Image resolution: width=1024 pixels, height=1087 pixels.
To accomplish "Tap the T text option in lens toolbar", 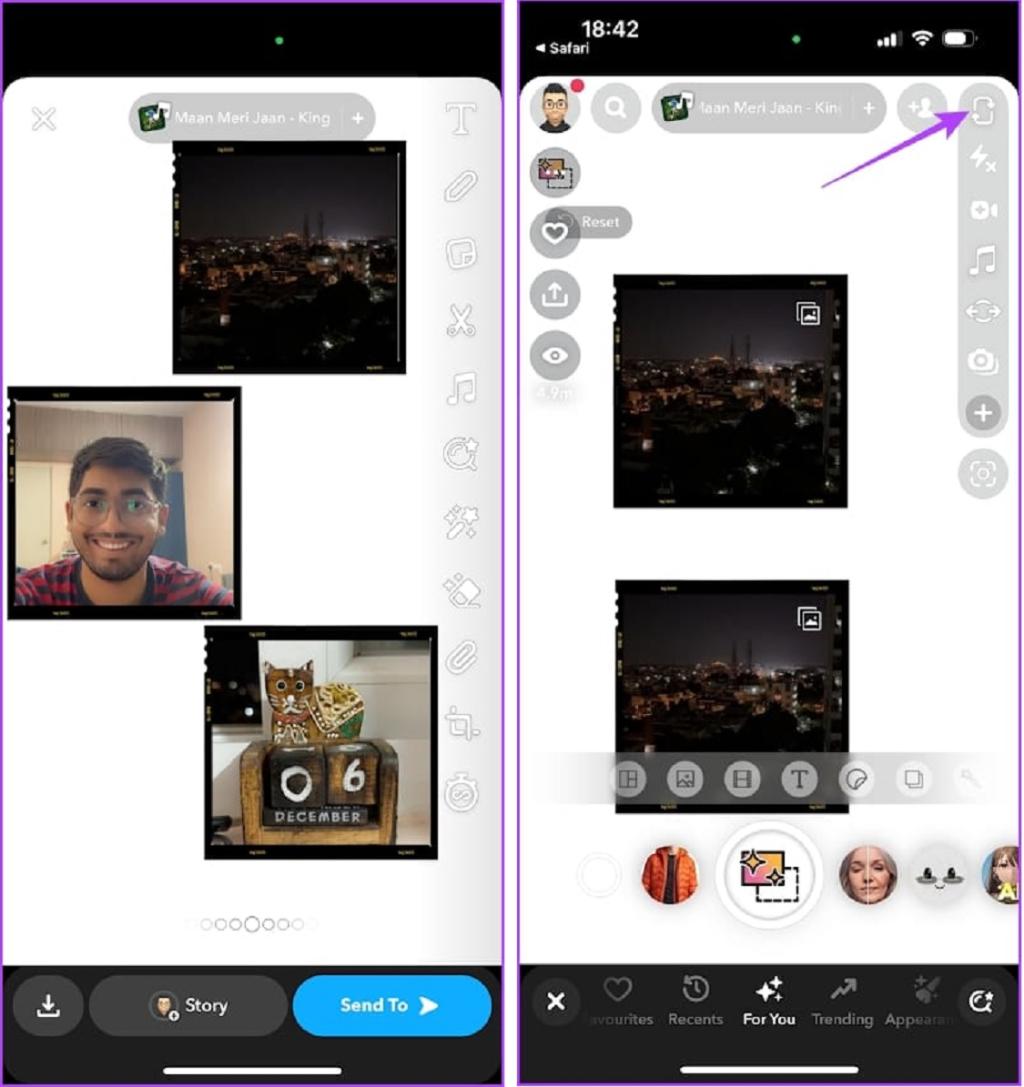I will point(799,779).
